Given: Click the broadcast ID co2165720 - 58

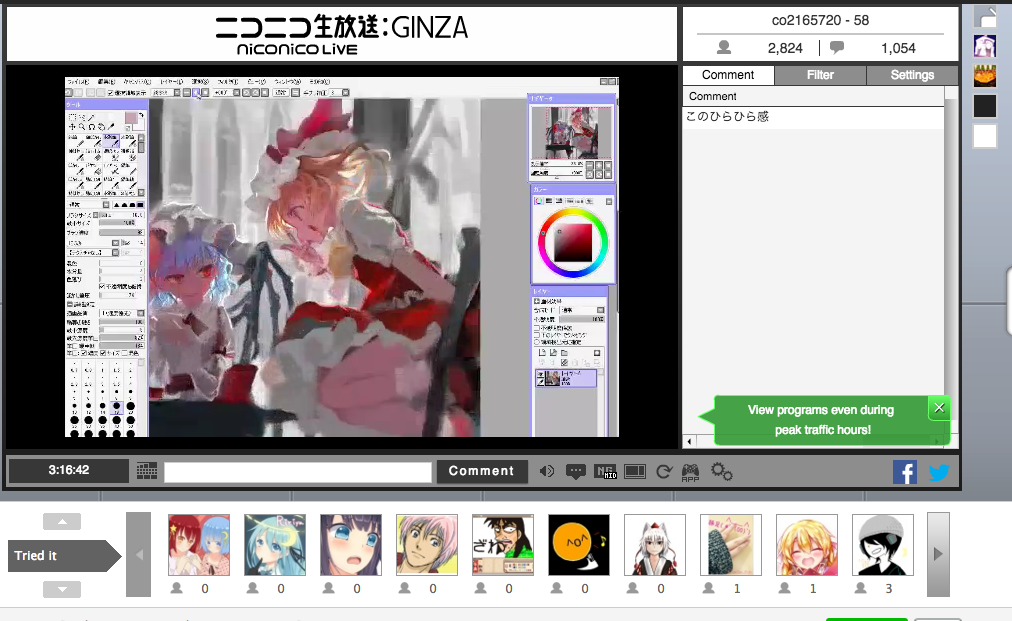Looking at the screenshot, I should [x=820, y=21].
